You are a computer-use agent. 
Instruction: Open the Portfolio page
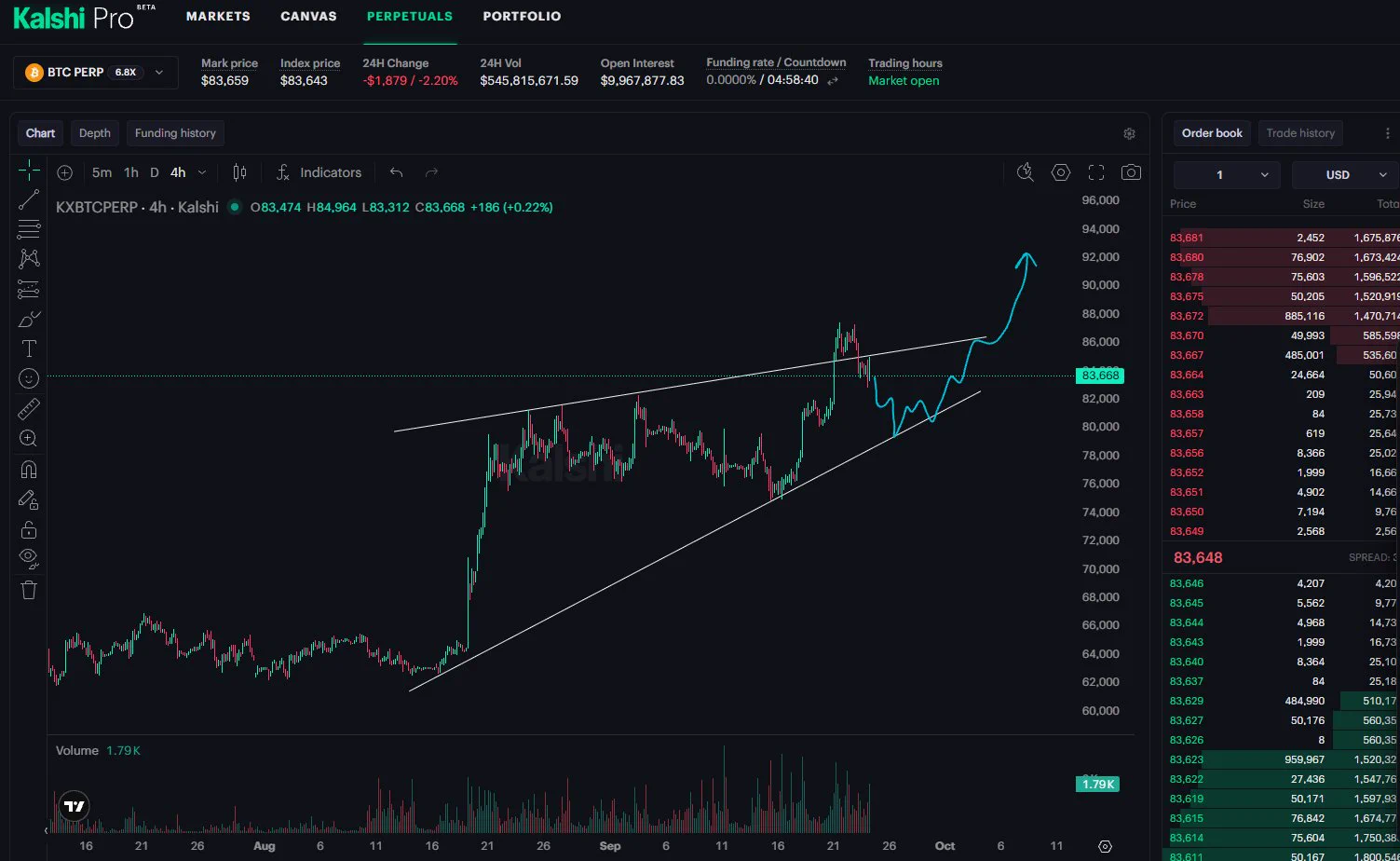522,16
